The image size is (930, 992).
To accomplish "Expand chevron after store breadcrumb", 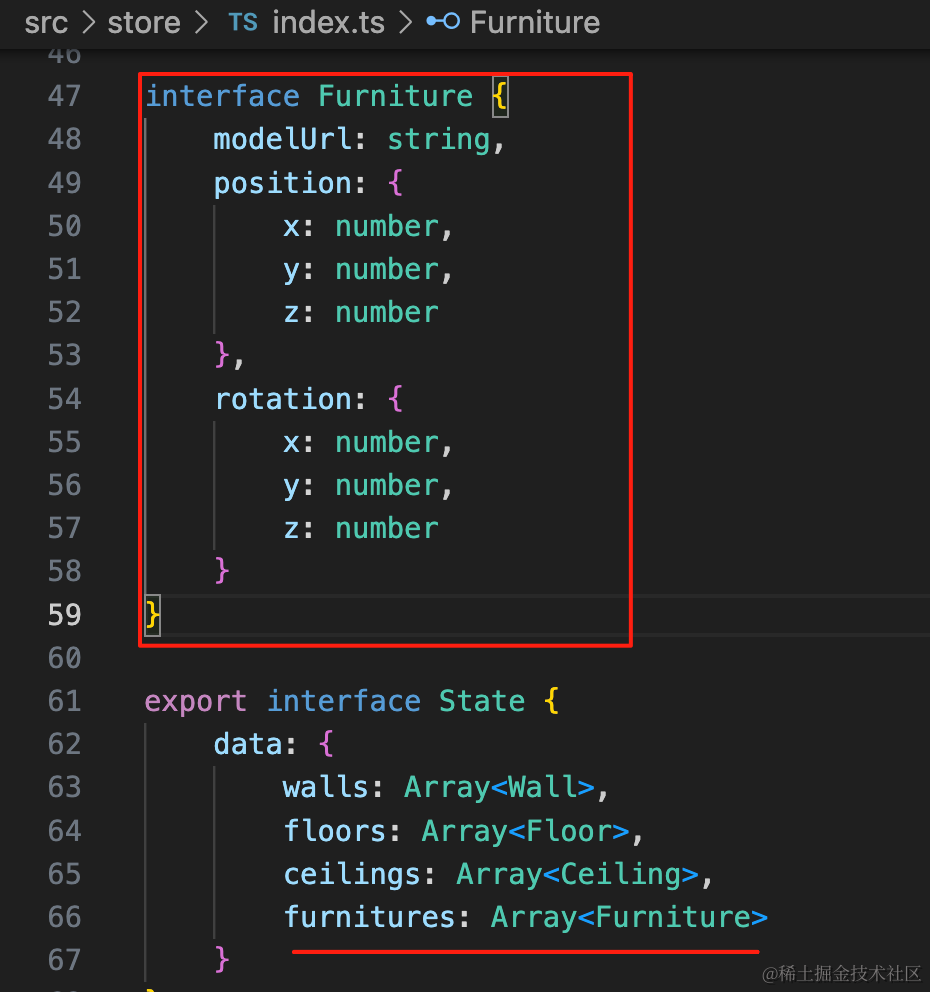I will point(201,23).
